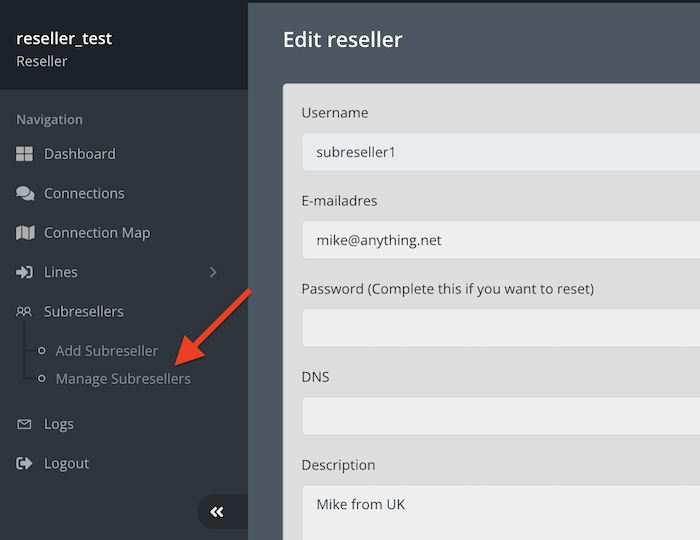Image resolution: width=700 pixels, height=540 pixels.
Task: Focus the DNS text field
Action: click(500, 416)
